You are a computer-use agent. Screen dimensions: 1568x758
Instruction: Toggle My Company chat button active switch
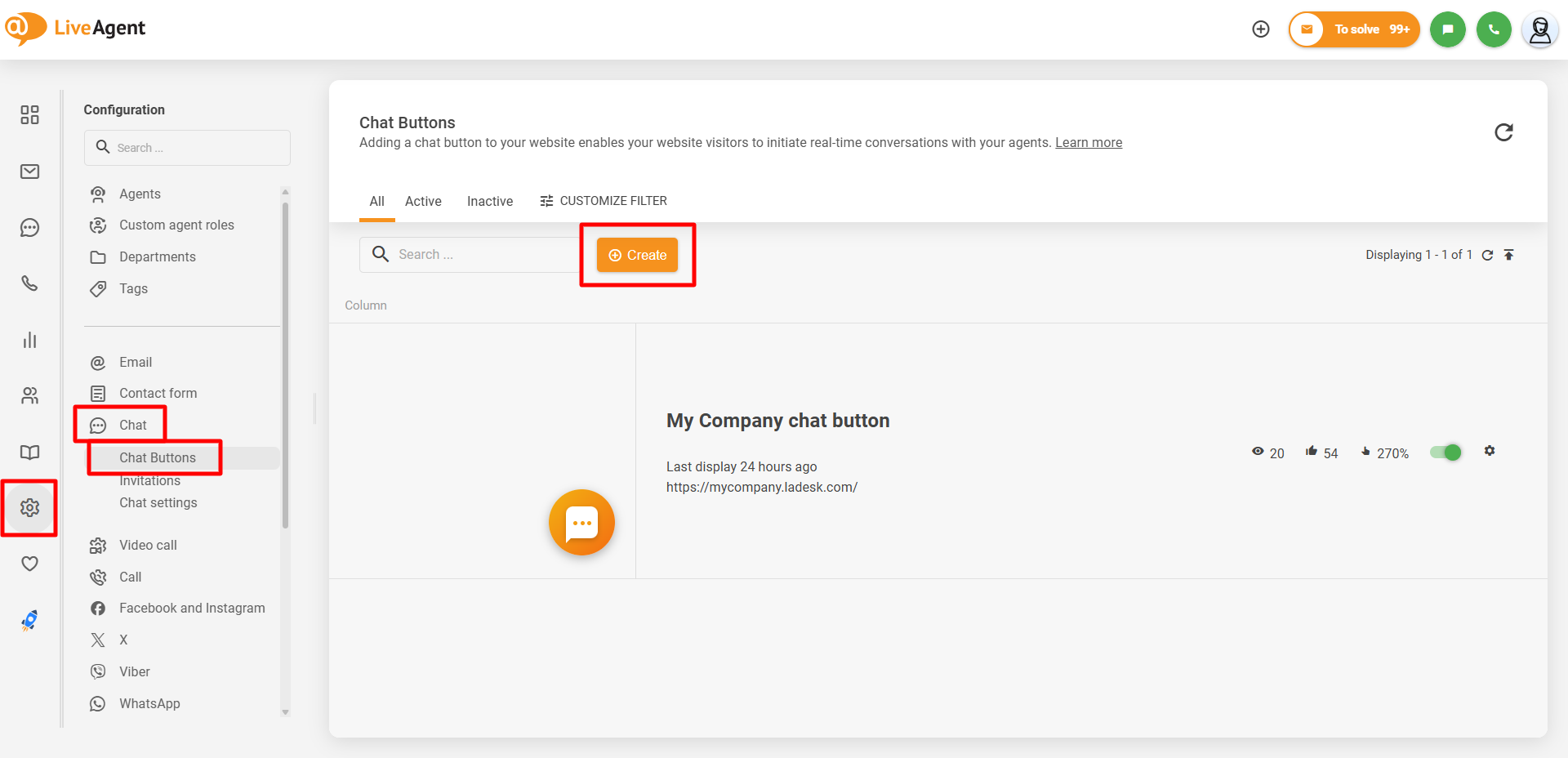1445,453
